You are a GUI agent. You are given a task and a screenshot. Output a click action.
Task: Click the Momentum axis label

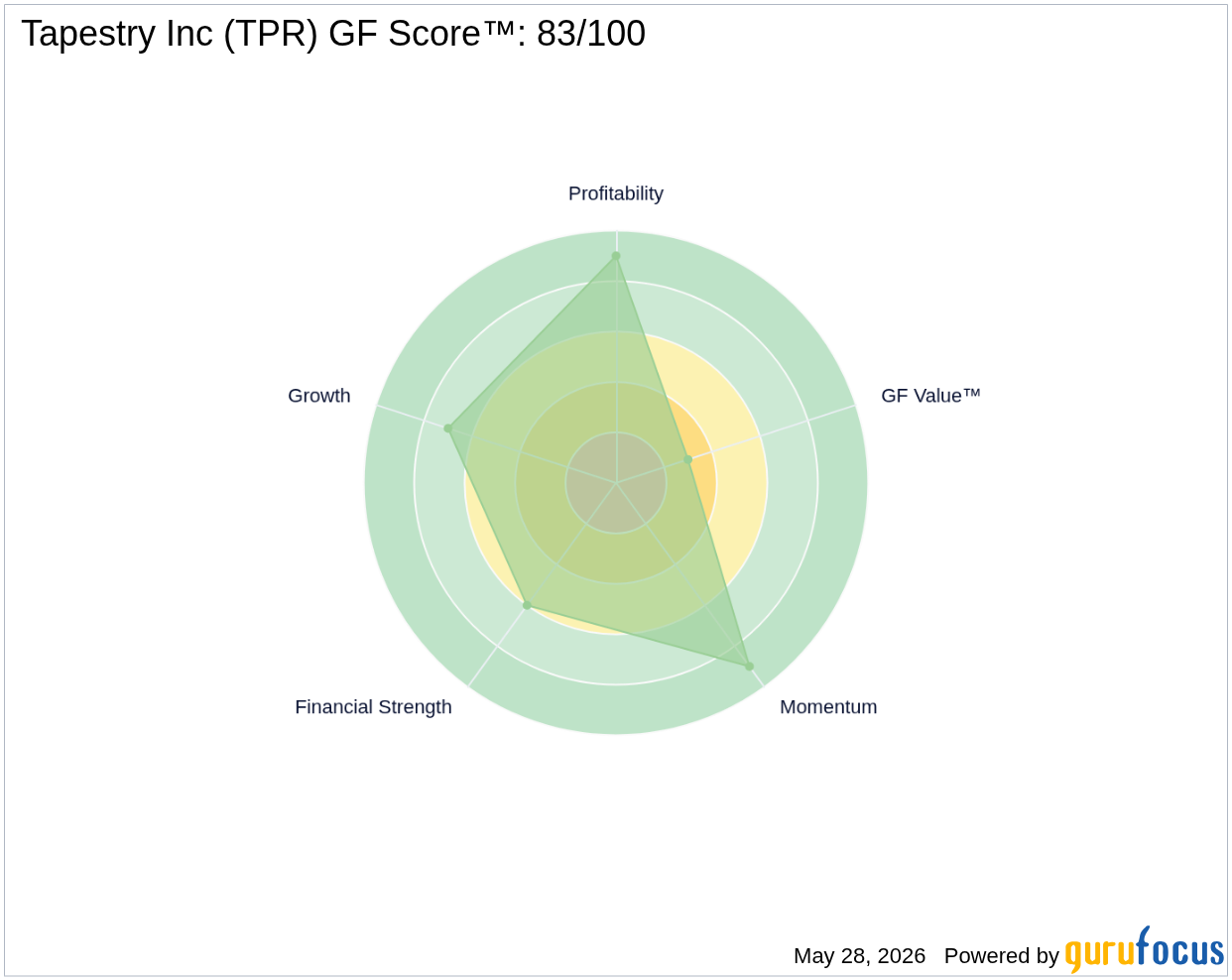pyautogui.click(x=828, y=706)
